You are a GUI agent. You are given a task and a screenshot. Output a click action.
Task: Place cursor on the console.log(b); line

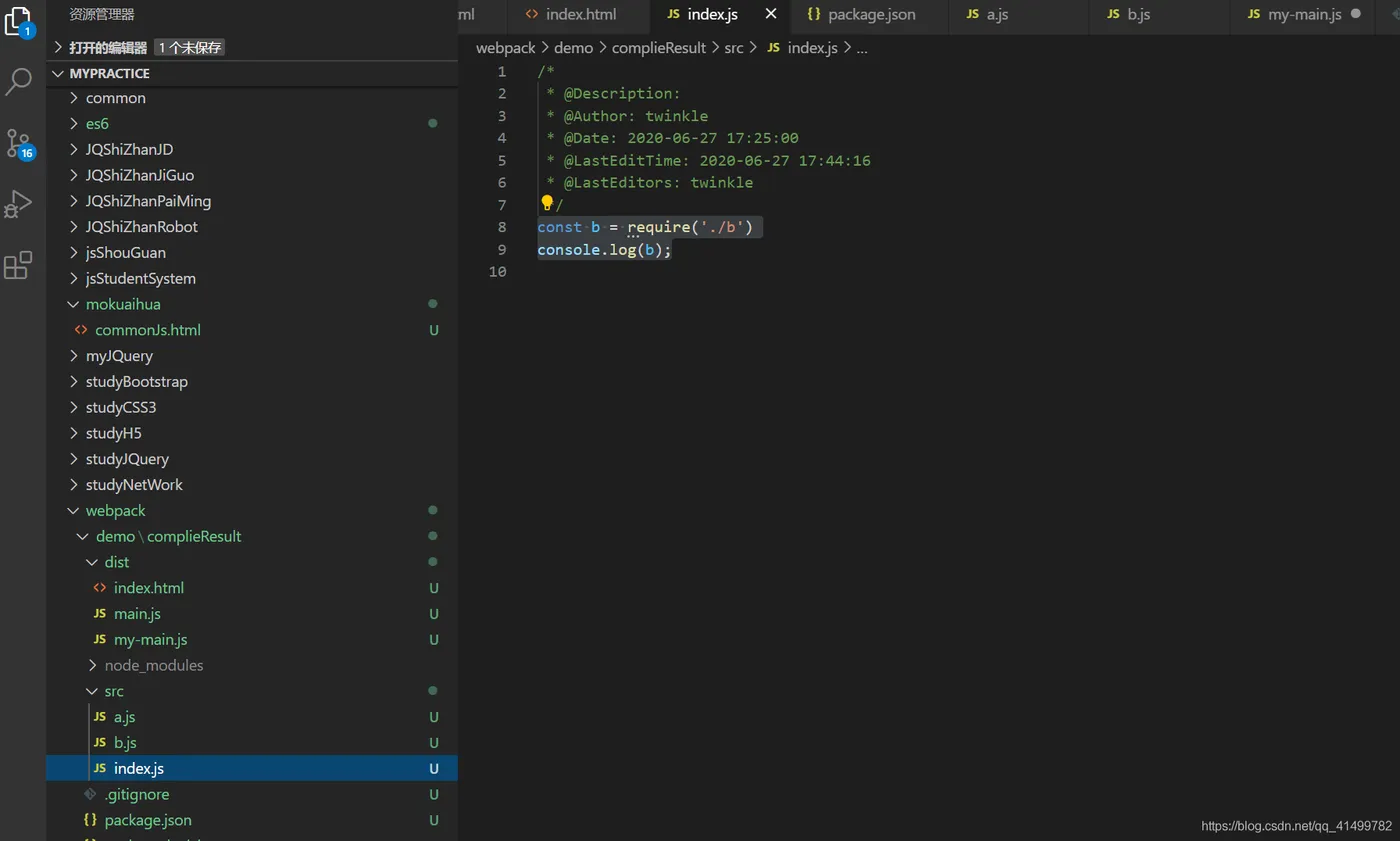pyautogui.click(x=605, y=250)
